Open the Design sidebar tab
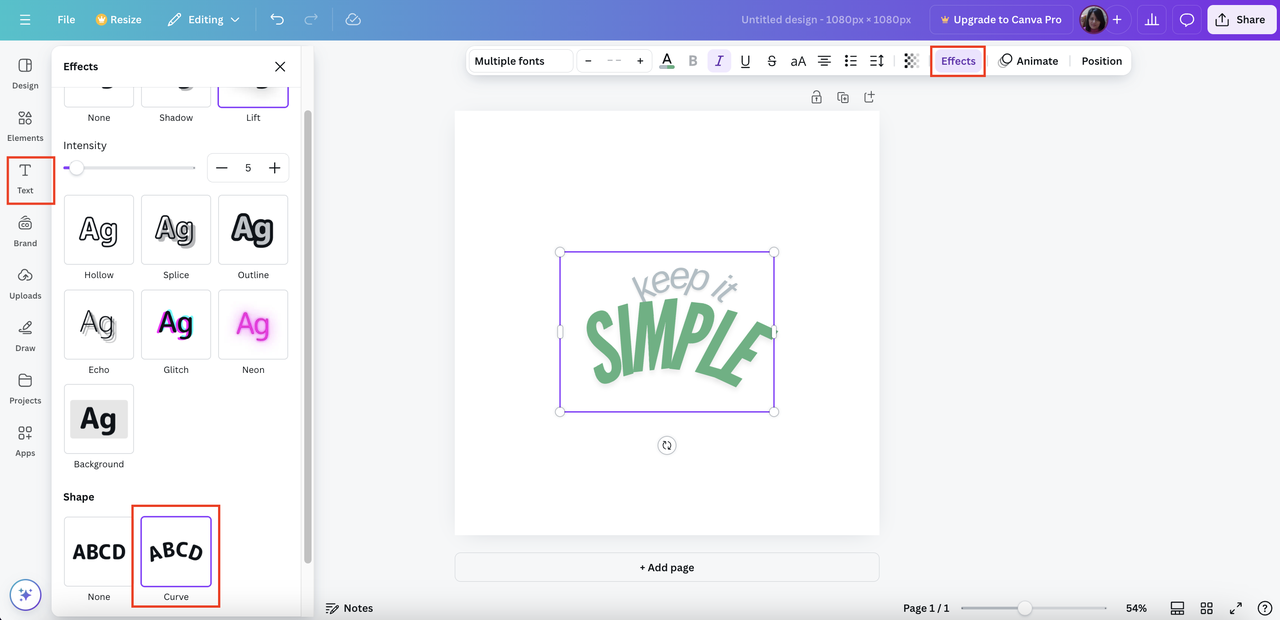This screenshot has height=620, width=1280. [25, 73]
